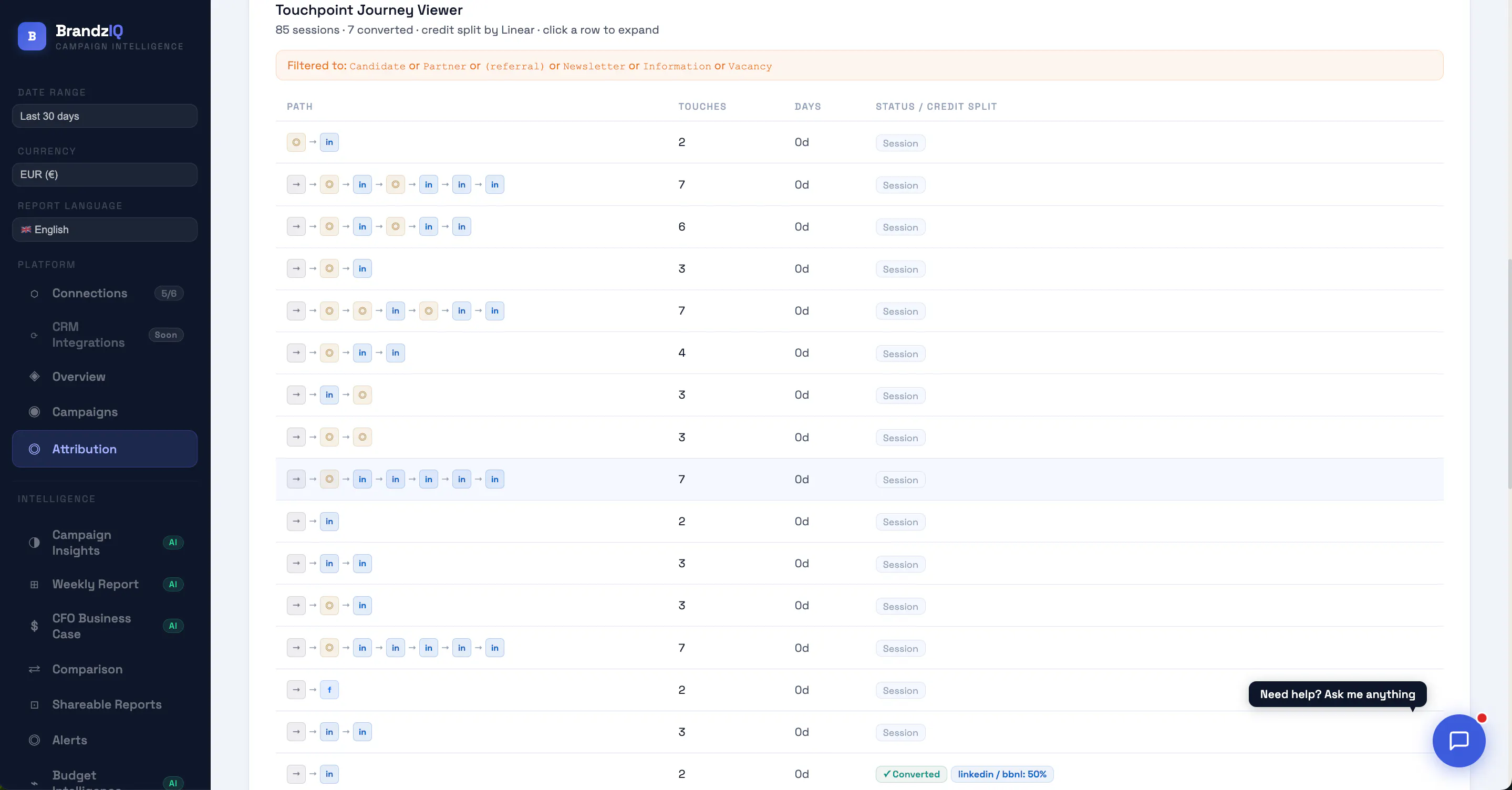Click the Touchpoint Journey Viewer heading
The width and height of the screenshot is (1512, 790).
click(x=369, y=10)
